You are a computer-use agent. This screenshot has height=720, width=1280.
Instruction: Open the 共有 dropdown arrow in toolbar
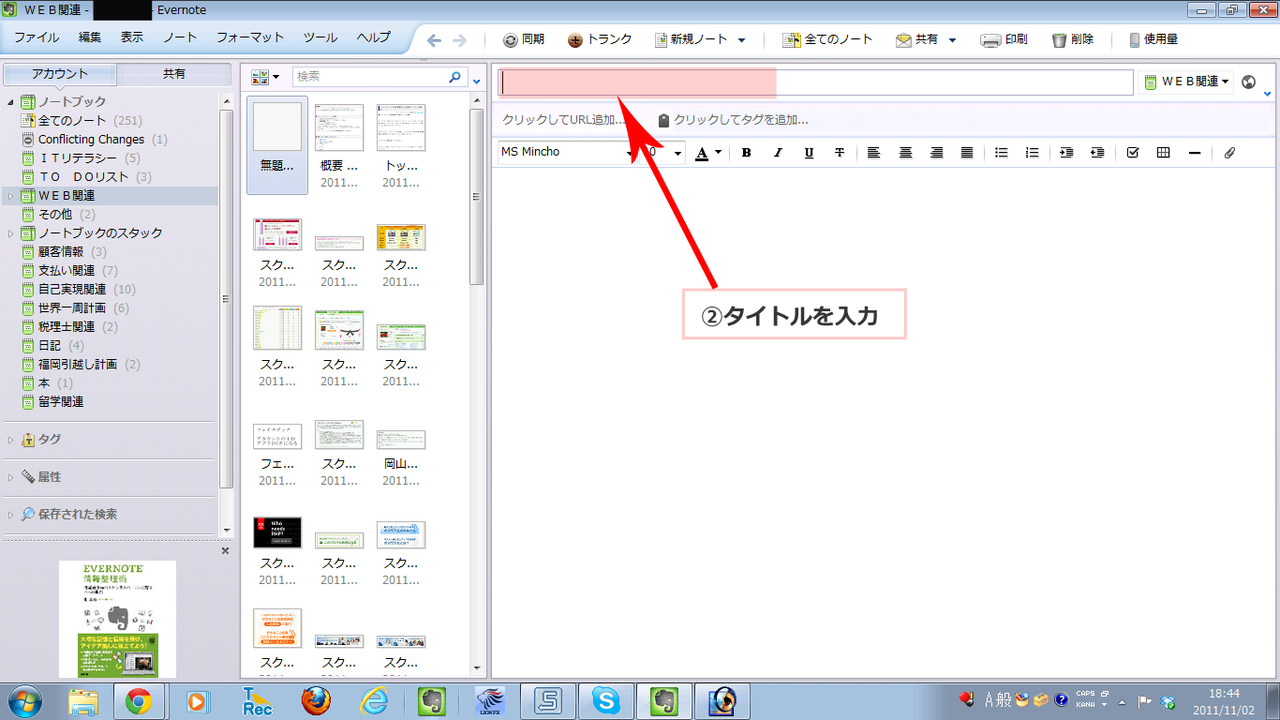(x=952, y=41)
